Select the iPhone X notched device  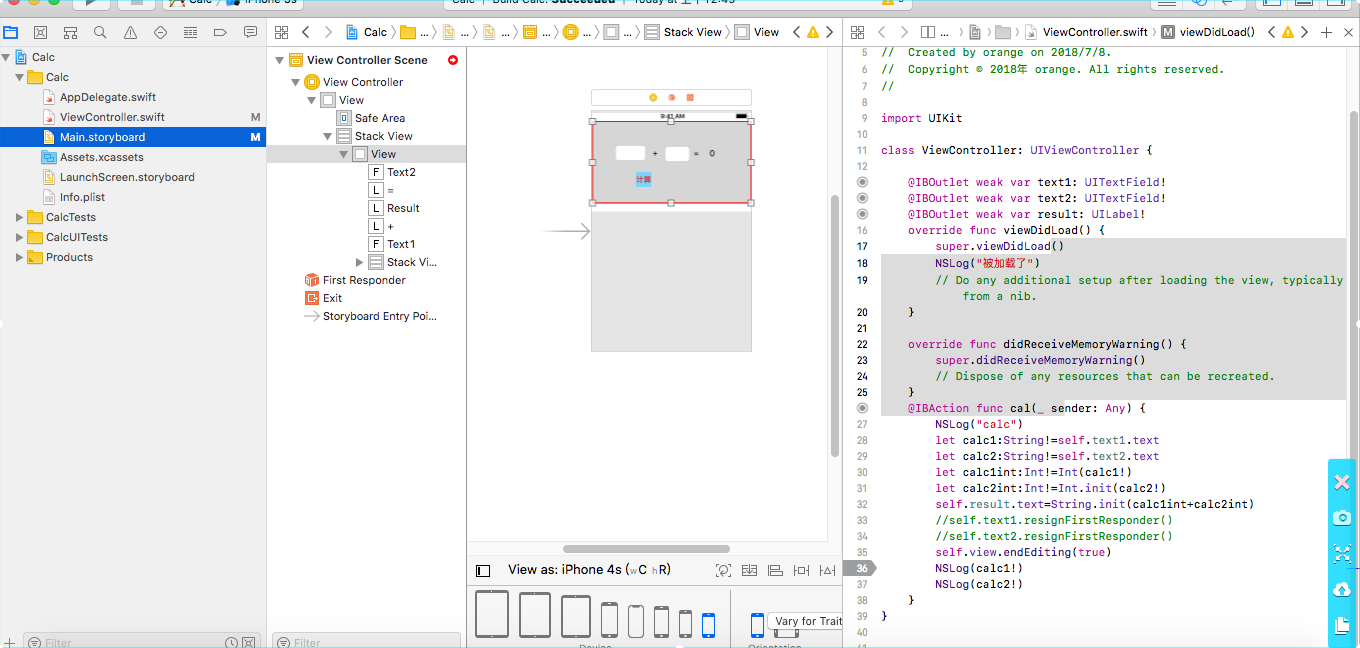click(635, 621)
